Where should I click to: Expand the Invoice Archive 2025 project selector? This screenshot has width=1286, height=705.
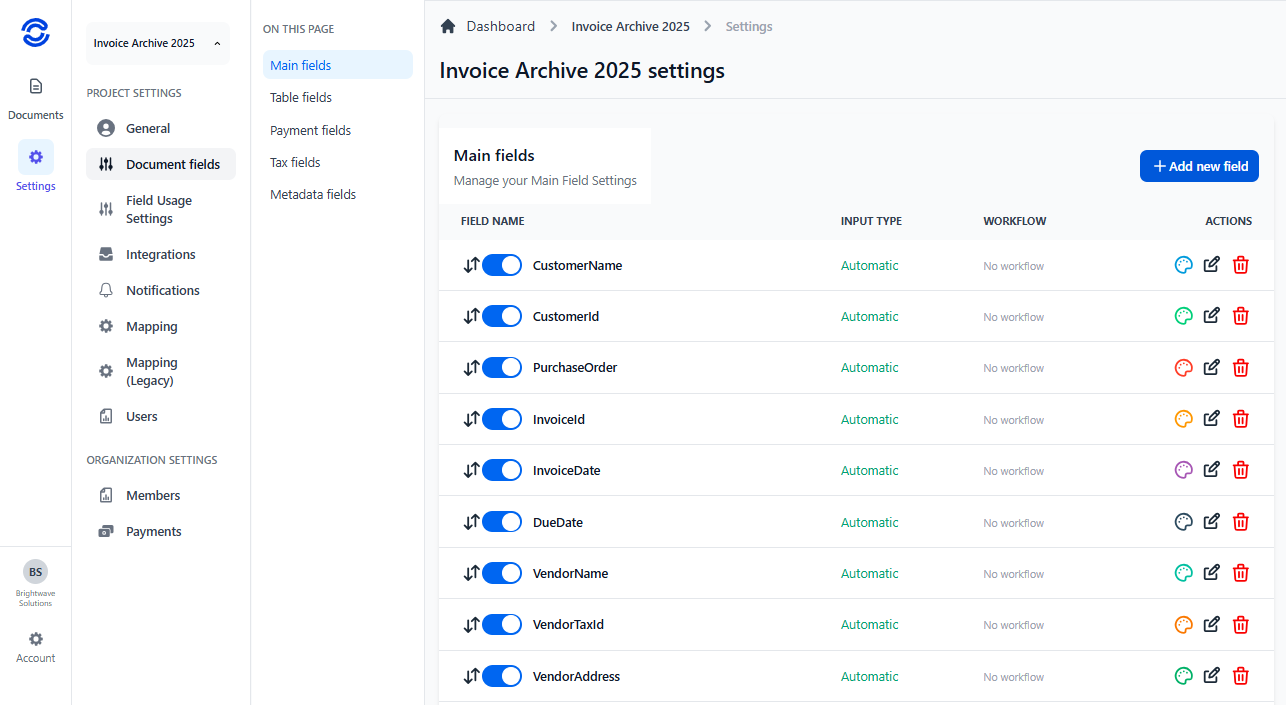[x=157, y=43]
